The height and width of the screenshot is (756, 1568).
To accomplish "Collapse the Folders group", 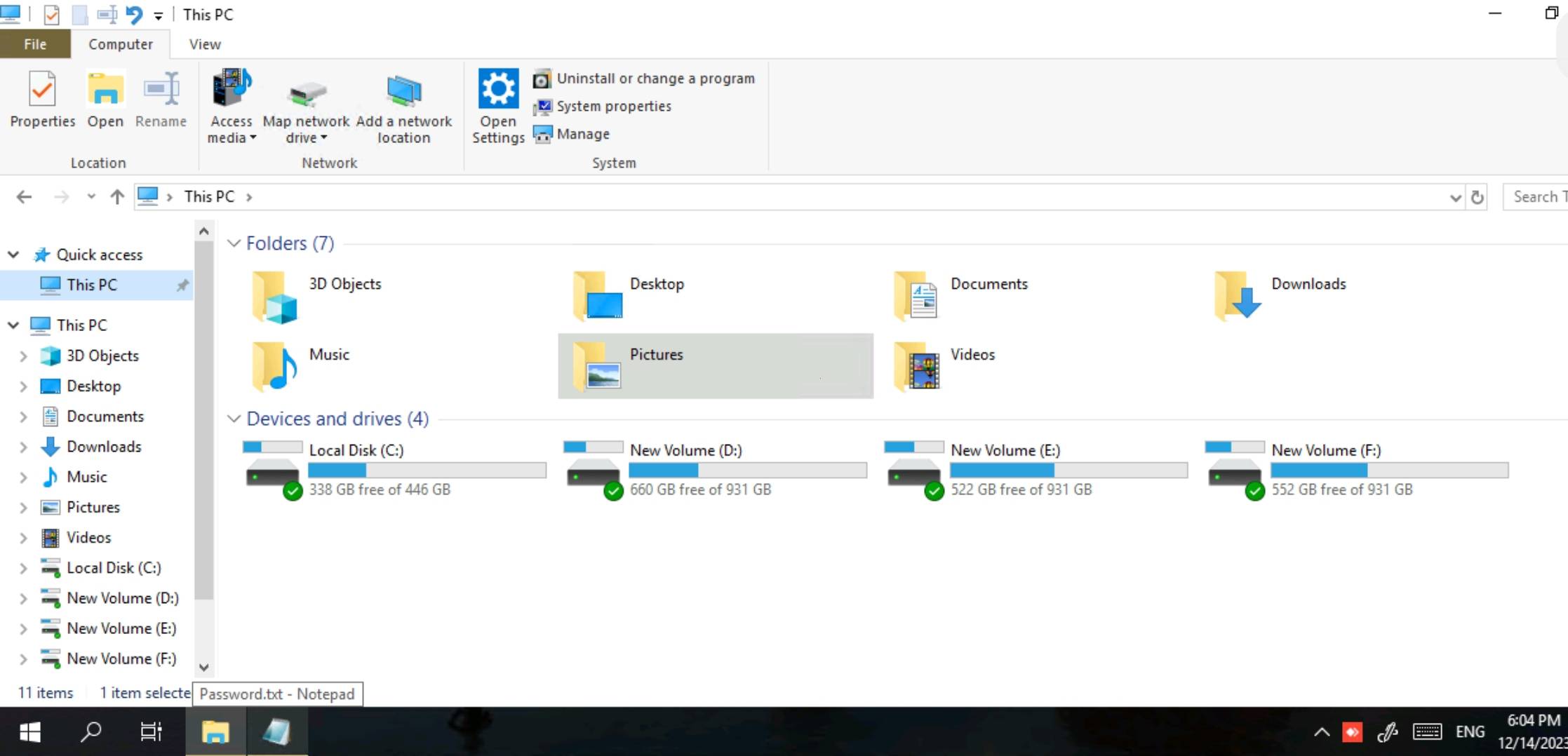I will pyautogui.click(x=234, y=243).
